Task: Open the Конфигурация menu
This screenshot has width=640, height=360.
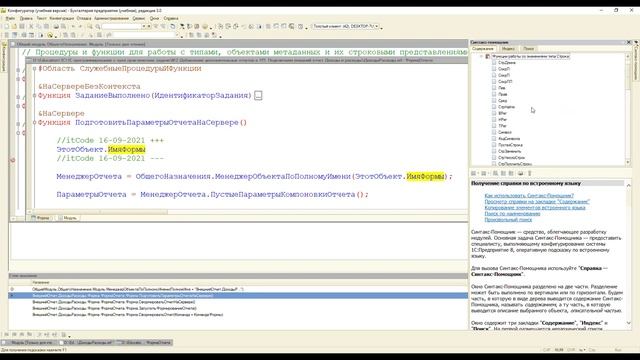Action: click(62, 18)
